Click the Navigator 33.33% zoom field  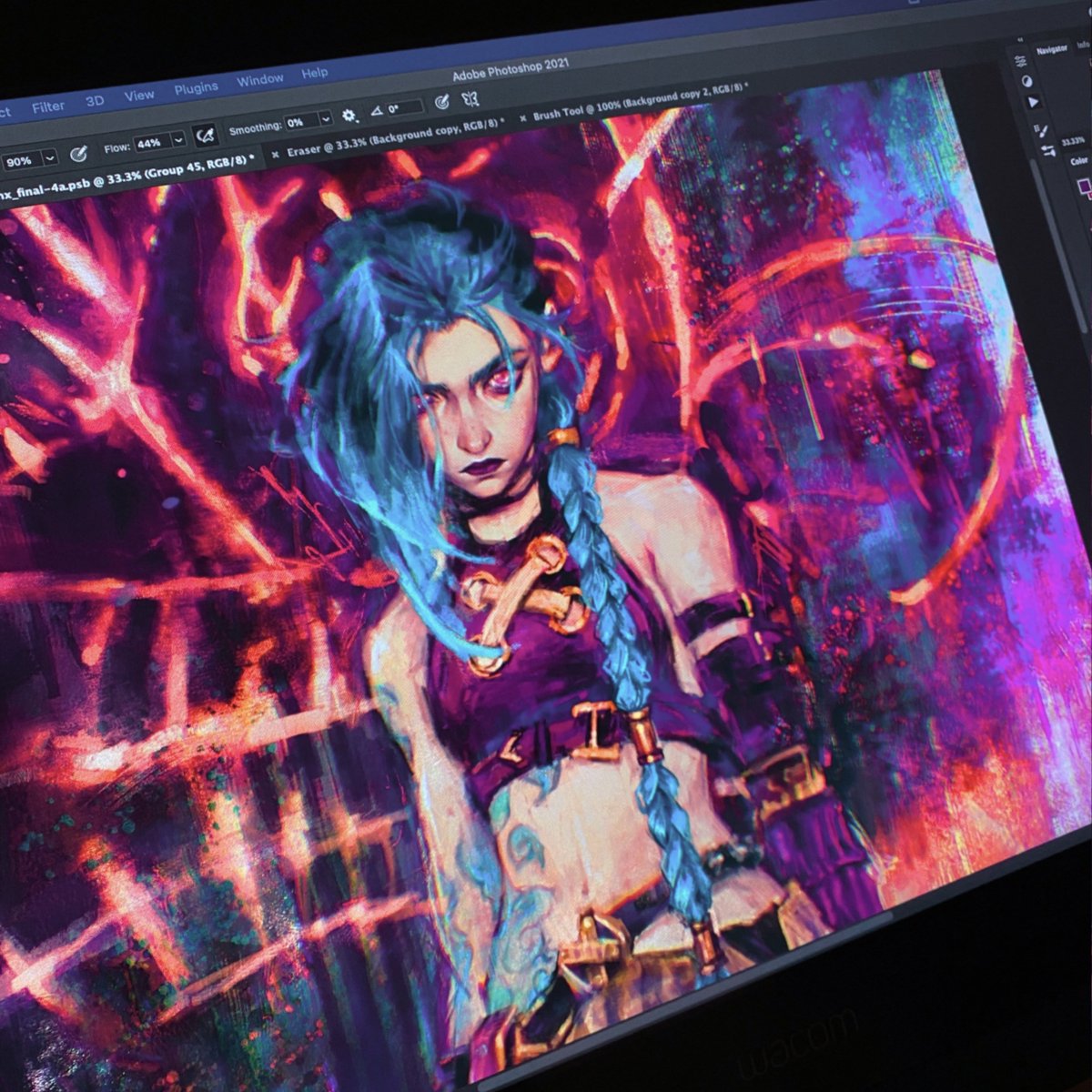pos(1074,141)
